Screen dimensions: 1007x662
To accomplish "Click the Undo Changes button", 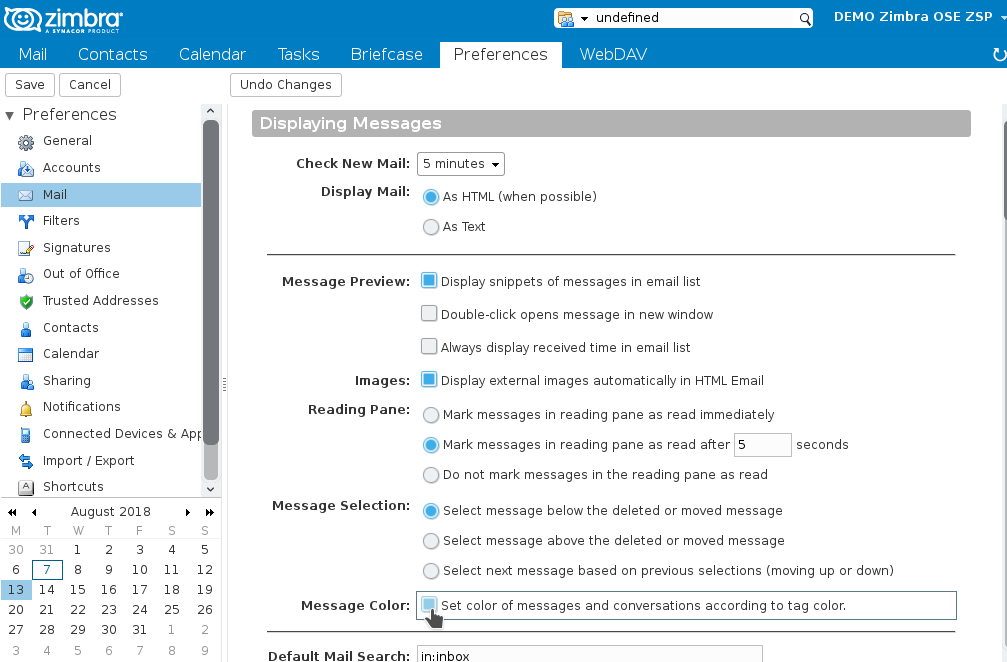I will (286, 85).
